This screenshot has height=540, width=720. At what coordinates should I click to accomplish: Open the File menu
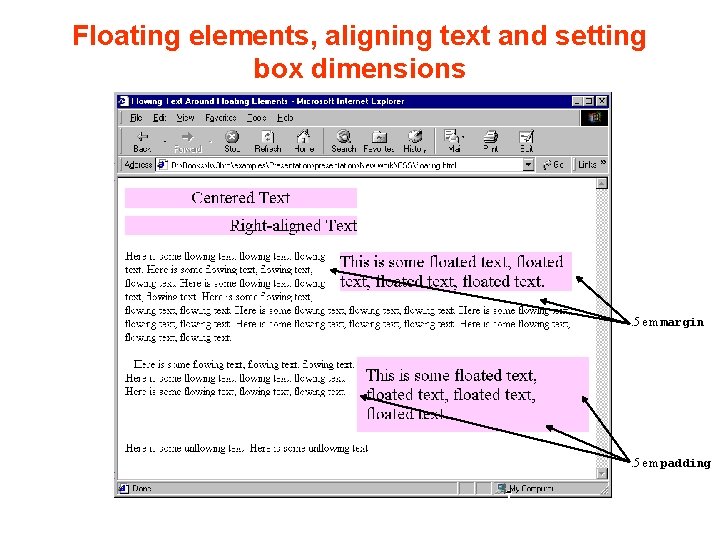click(136, 118)
